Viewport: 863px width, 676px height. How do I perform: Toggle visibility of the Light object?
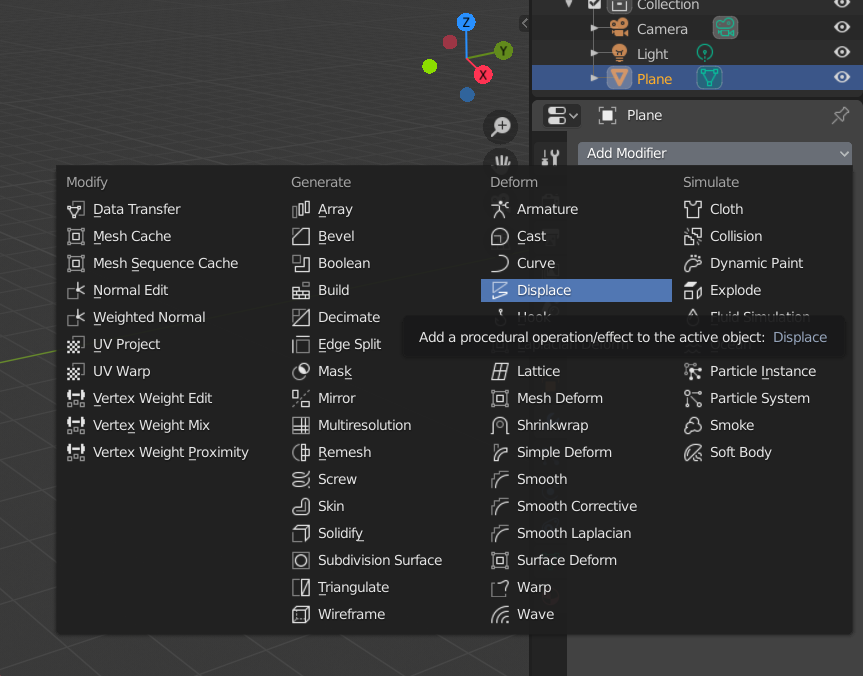pos(840,53)
